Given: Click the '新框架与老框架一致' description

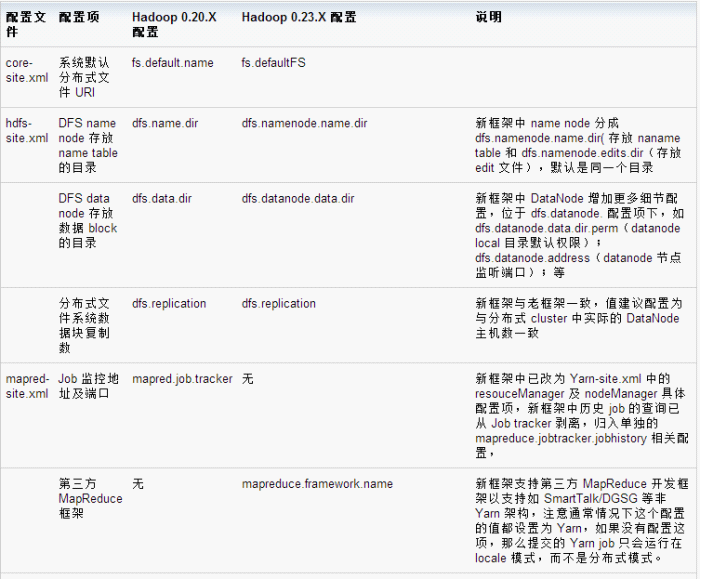Looking at the screenshot, I should [x=579, y=318].
